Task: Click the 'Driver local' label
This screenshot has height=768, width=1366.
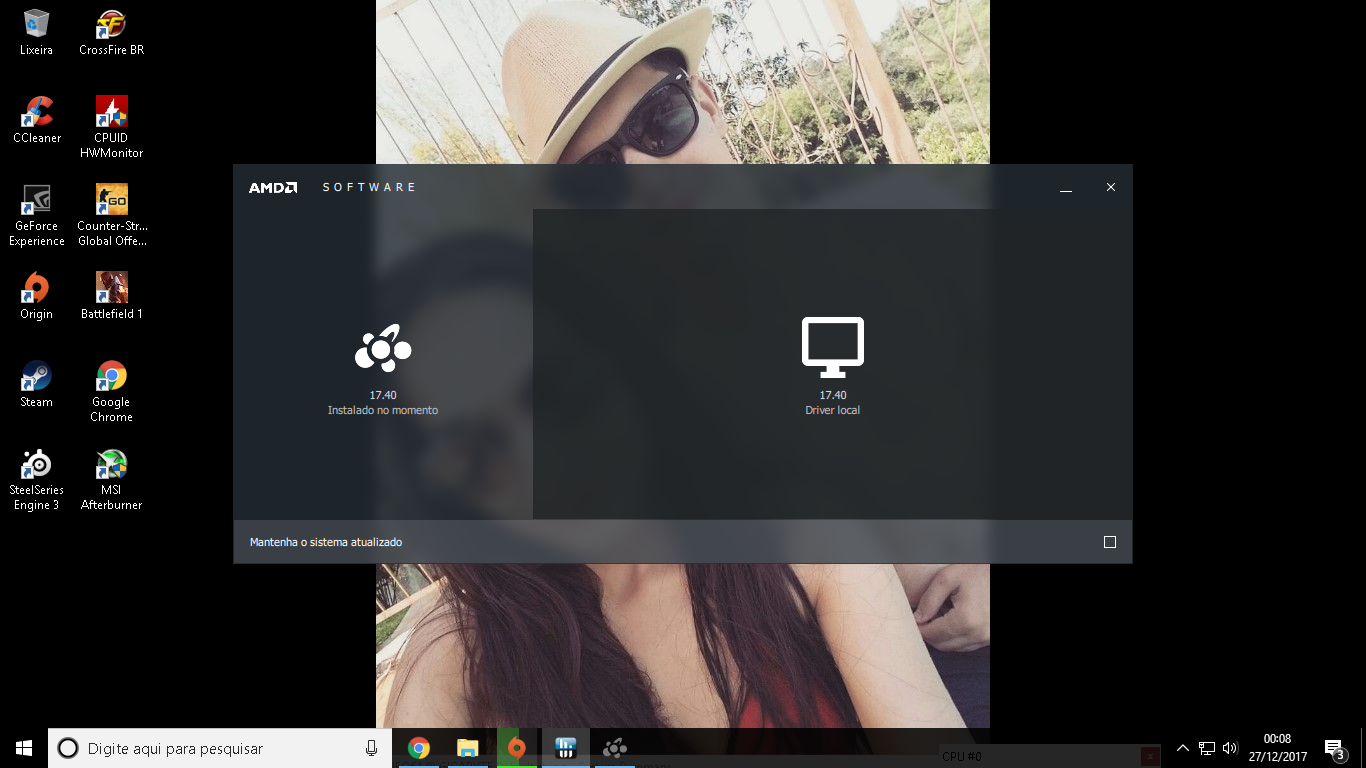Action: coord(833,411)
